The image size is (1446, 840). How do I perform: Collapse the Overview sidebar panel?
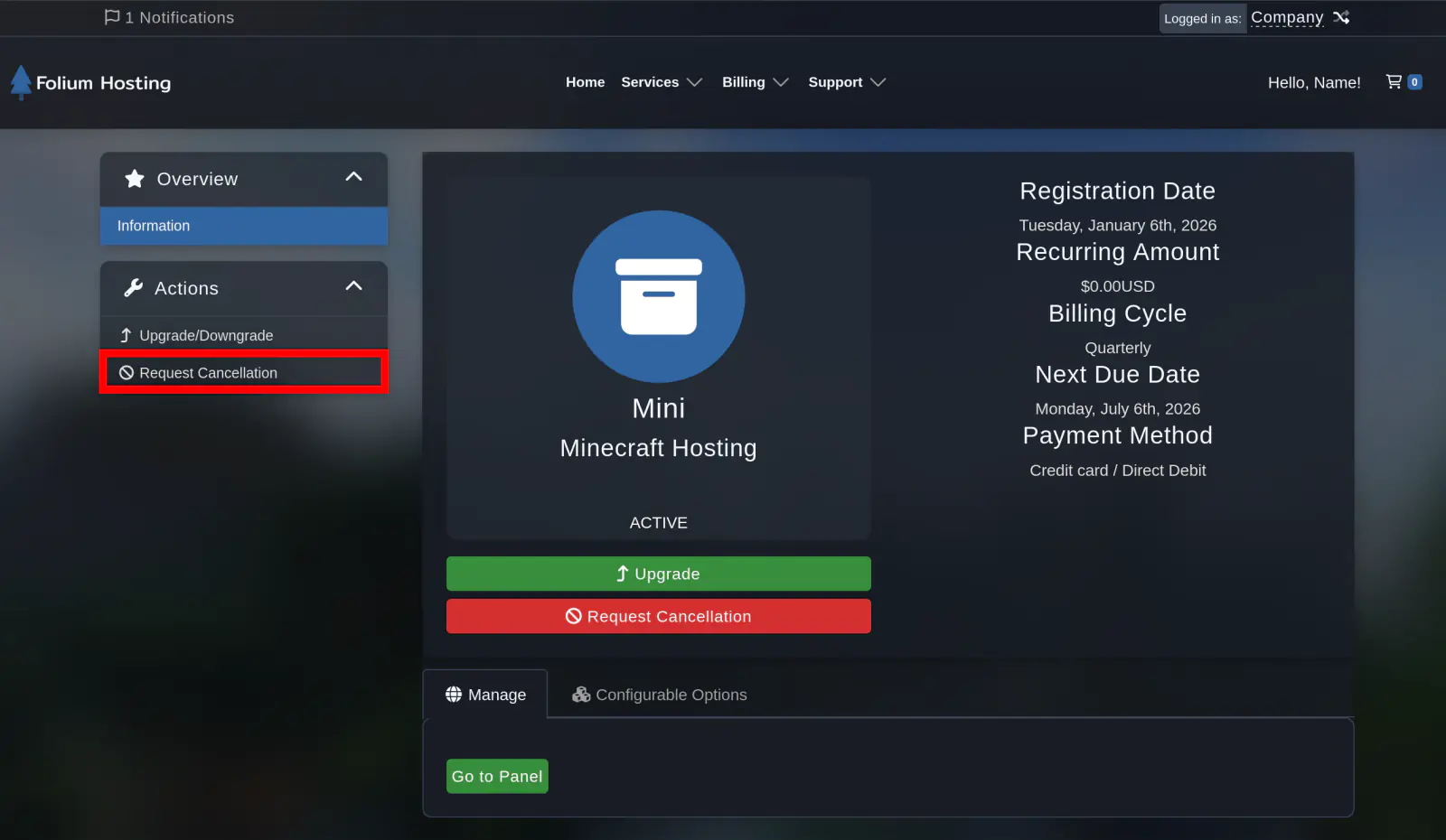tap(353, 177)
